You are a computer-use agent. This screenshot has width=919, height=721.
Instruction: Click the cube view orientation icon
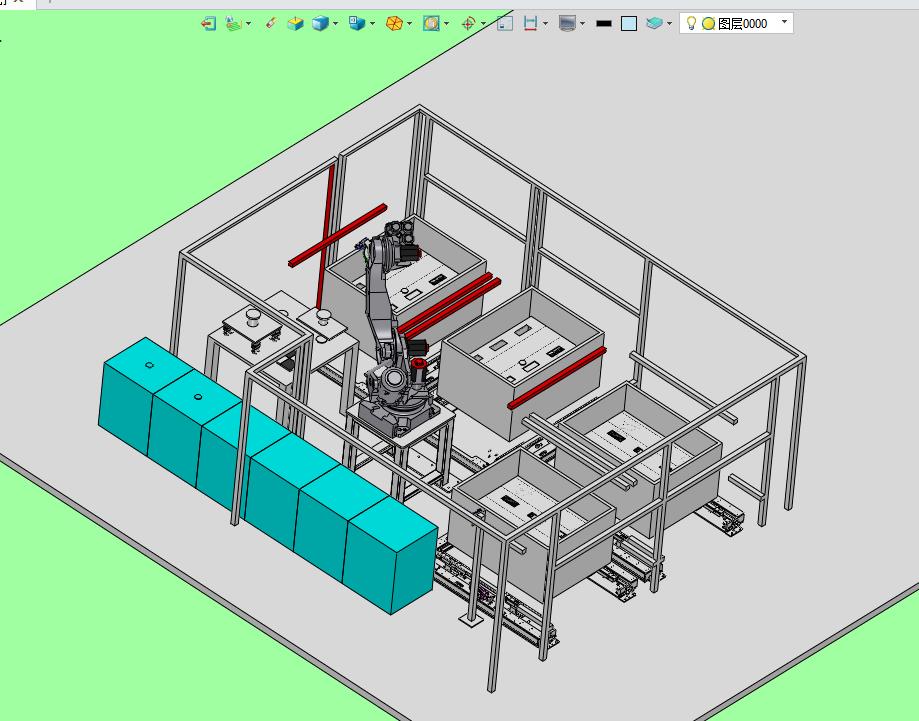[x=356, y=23]
